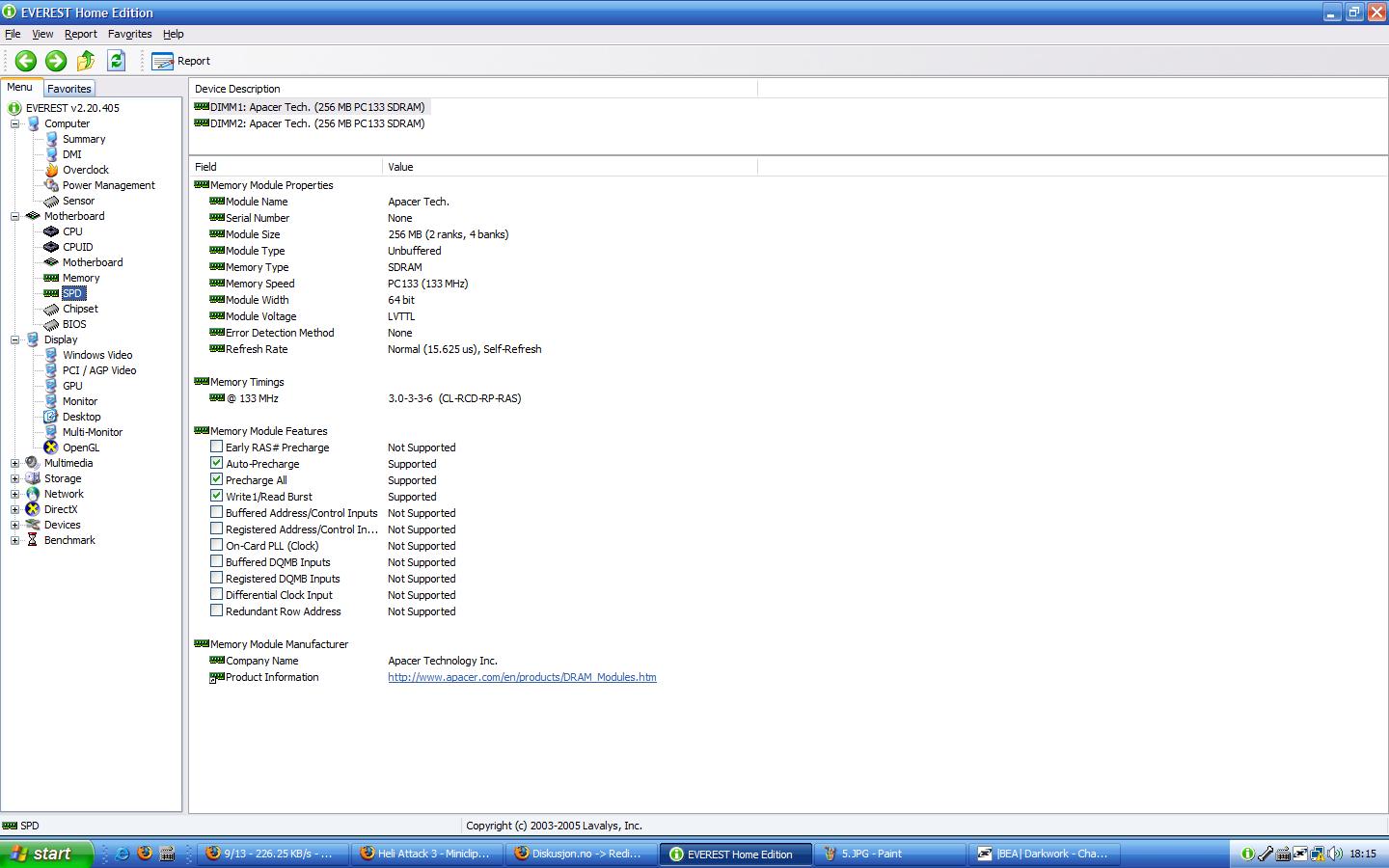1389x868 pixels.
Task: Select the CPUID chip icon
Action: coord(51,247)
